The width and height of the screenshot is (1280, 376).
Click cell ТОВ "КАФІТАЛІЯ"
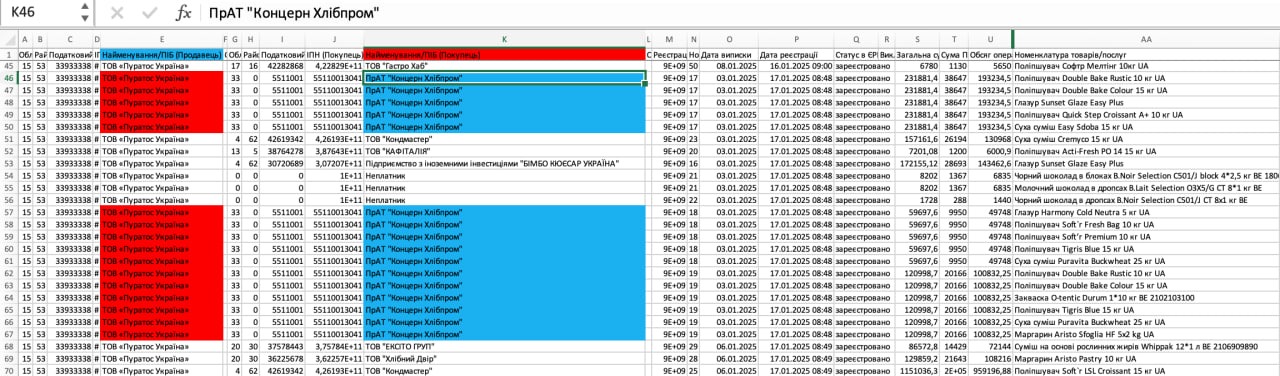pos(504,150)
